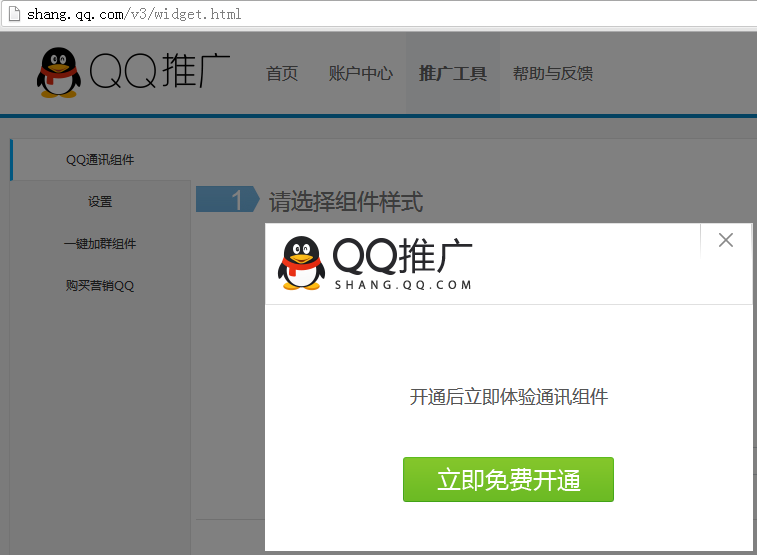
Task: Open 帮助与反馈 in the top navigation
Action: click(x=552, y=73)
